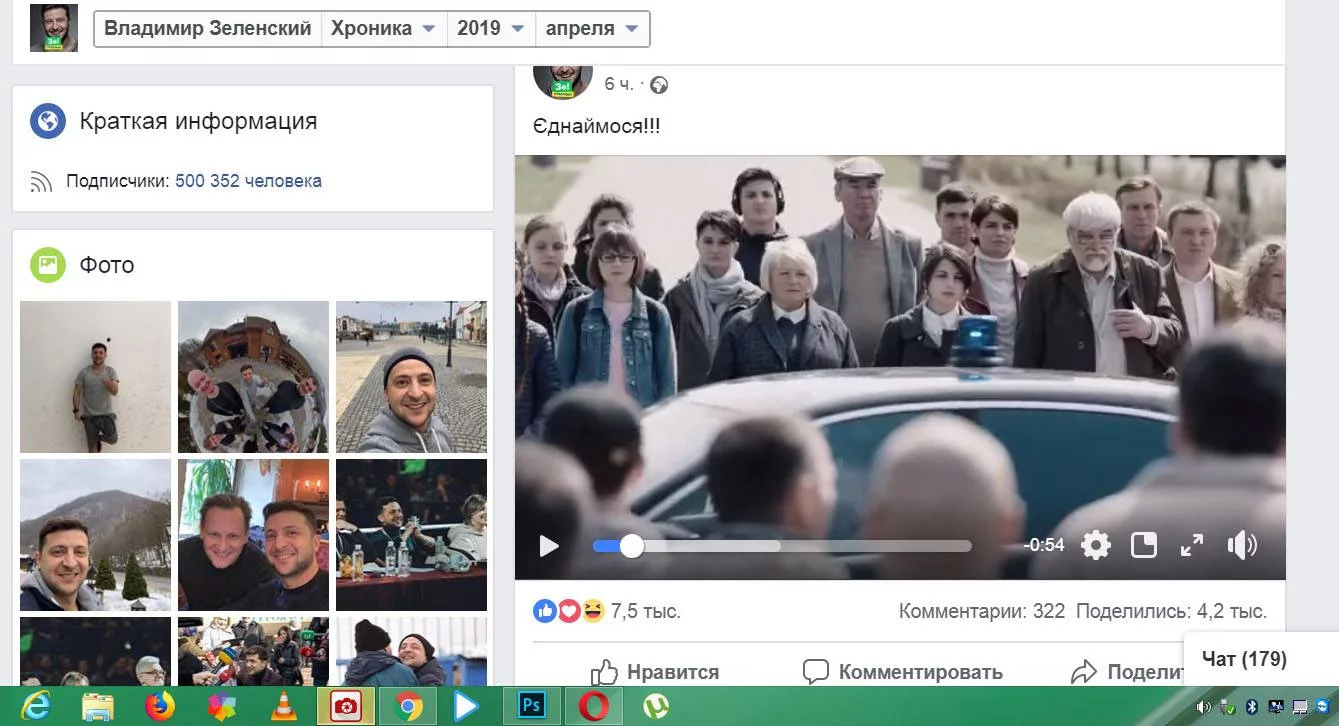This screenshot has height=726, width=1339.
Task: Click the Поделиться share button
Action: (x=1127, y=672)
